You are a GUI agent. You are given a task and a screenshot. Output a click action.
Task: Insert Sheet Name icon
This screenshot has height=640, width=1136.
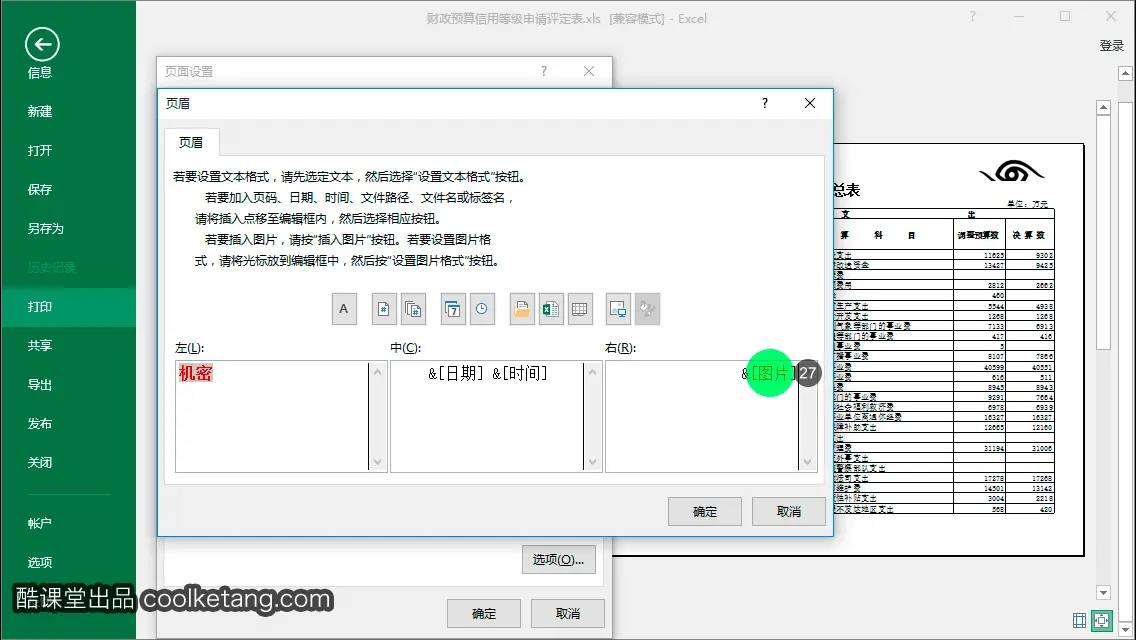[x=580, y=309]
